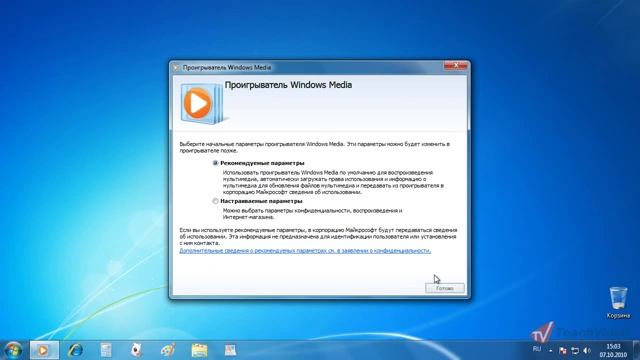Click the small icon in the dialog title bar
This screenshot has width=640, height=360.
click(176, 67)
